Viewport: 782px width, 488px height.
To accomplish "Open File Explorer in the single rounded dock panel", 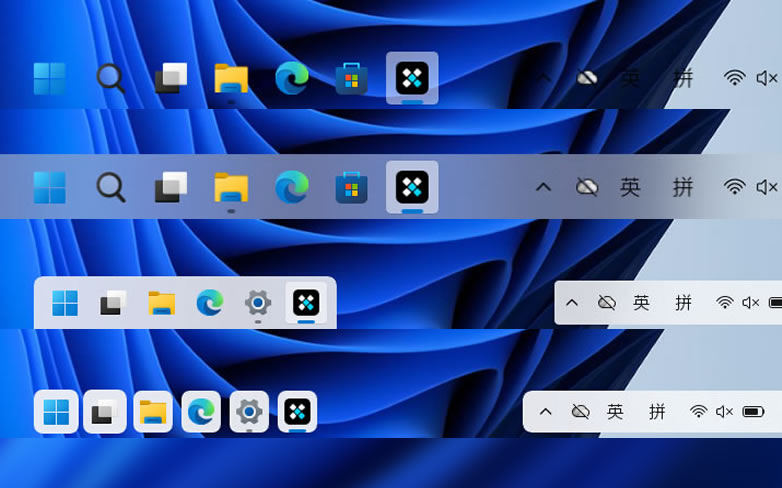I will 162,303.
